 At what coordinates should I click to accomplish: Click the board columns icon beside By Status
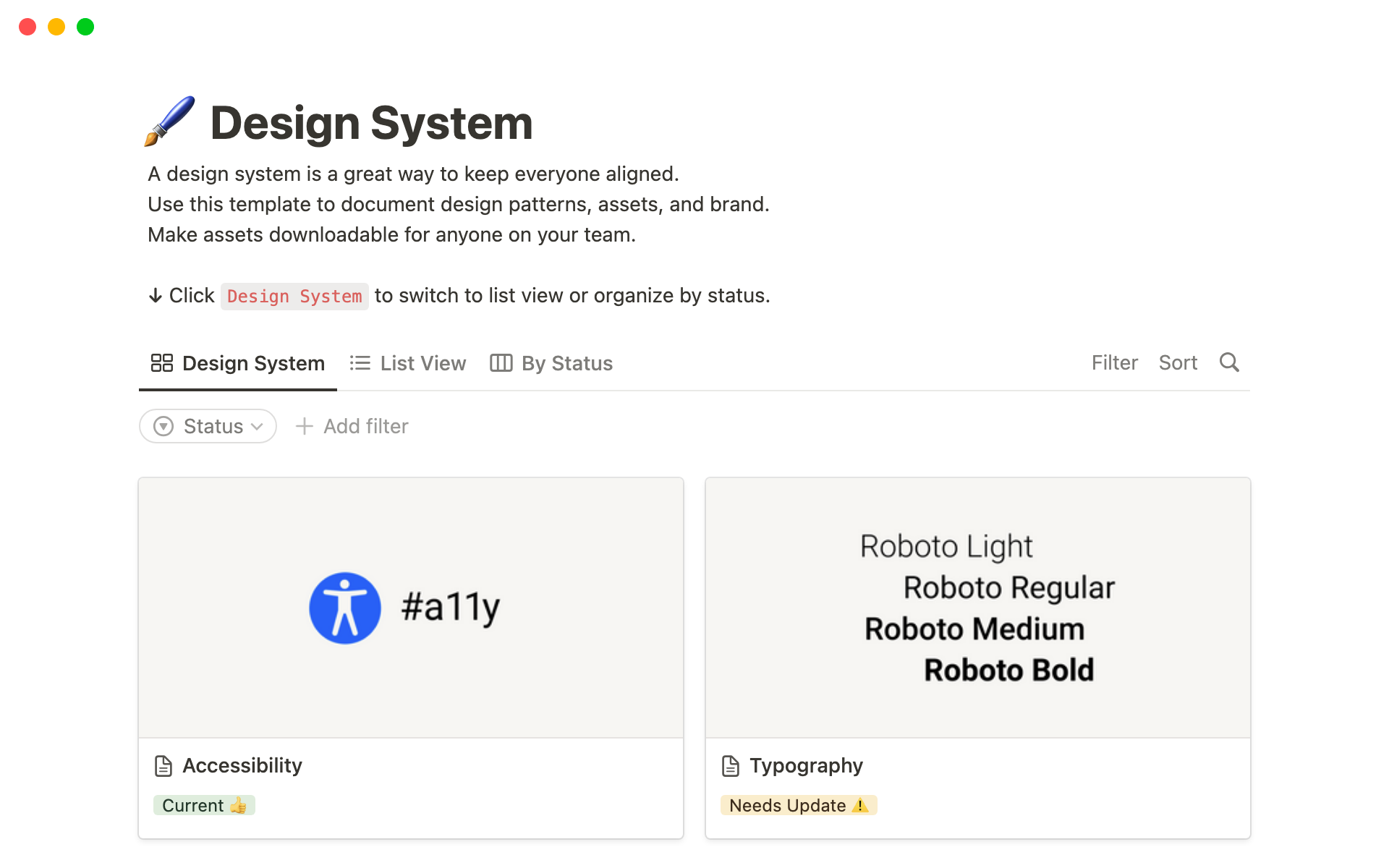501,362
